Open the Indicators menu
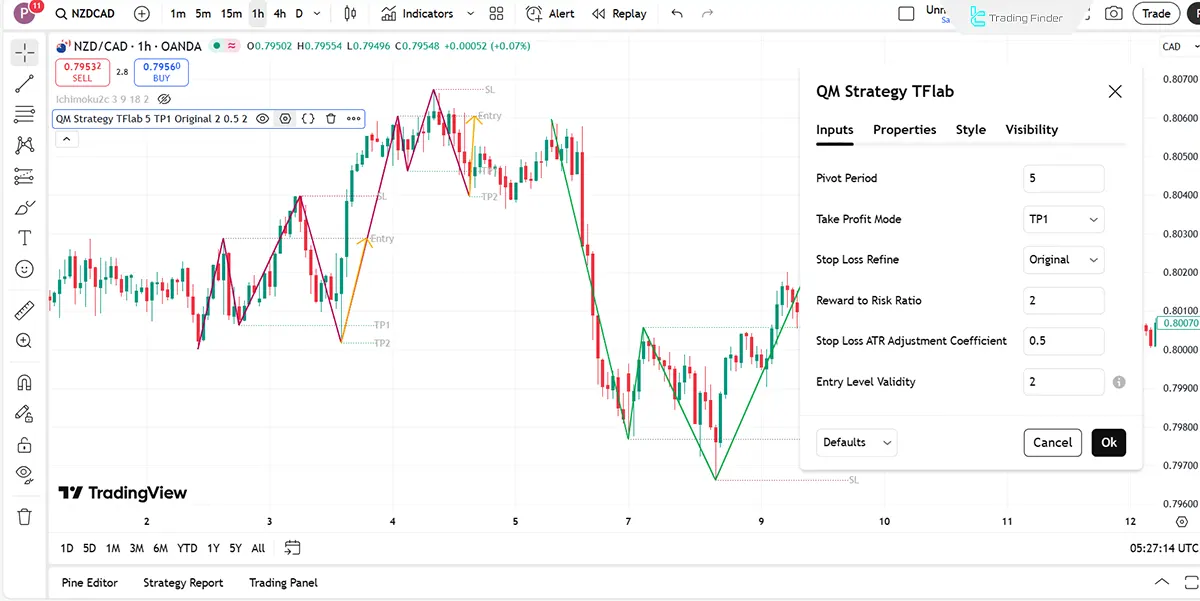The height and width of the screenshot is (601, 1200). pyautogui.click(x=428, y=13)
